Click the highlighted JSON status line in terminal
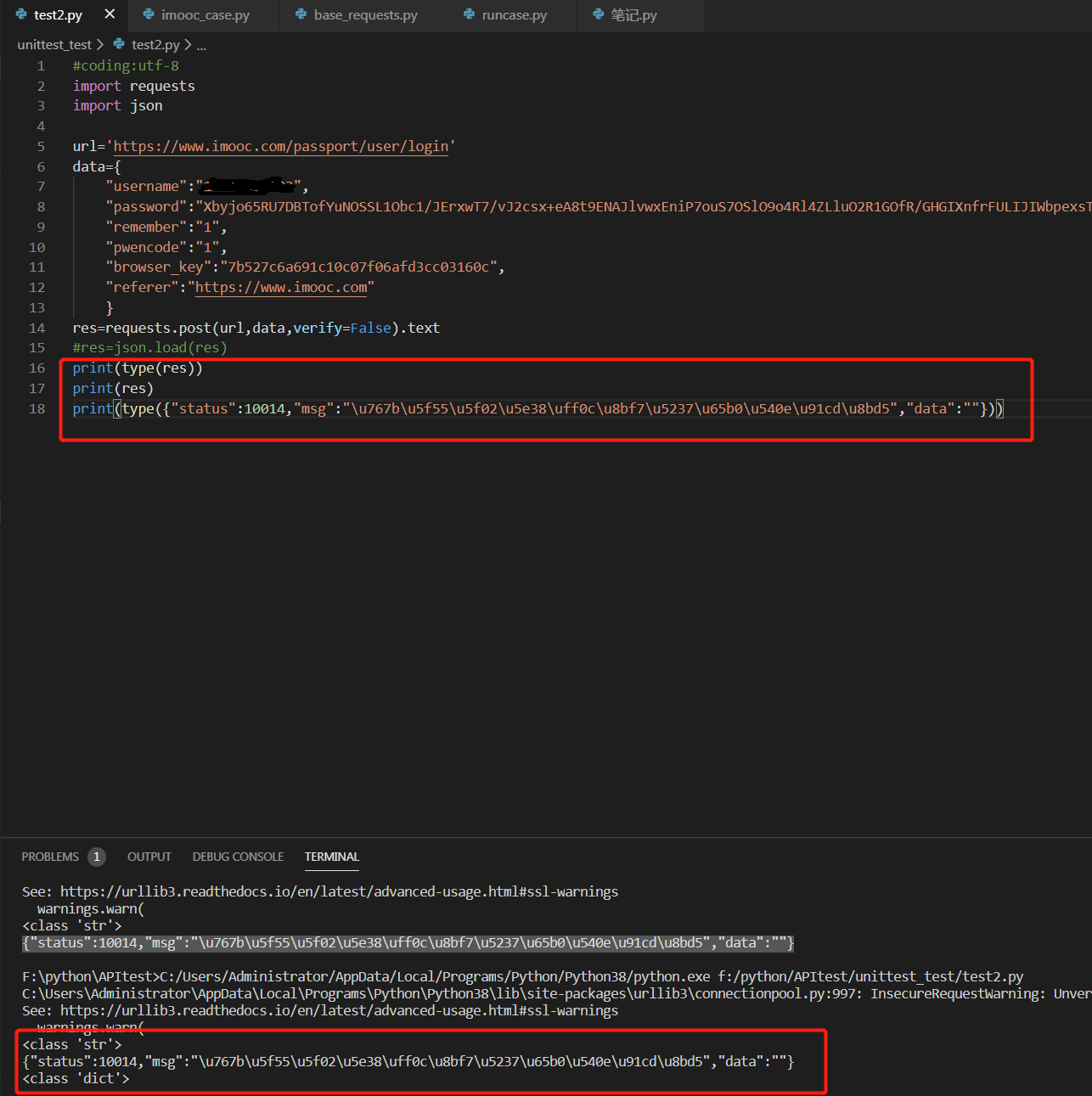The width and height of the screenshot is (1092, 1096). point(408,942)
